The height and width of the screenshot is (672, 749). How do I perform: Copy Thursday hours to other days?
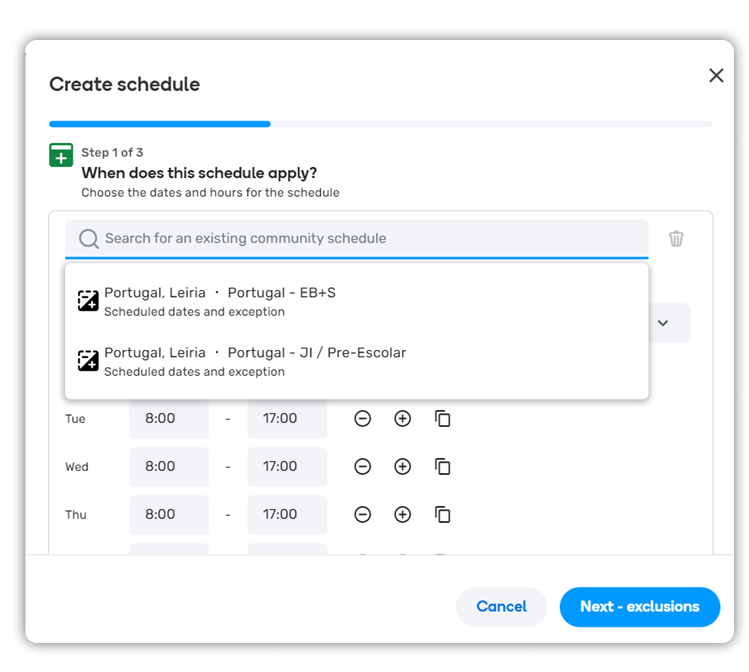[x=443, y=514]
